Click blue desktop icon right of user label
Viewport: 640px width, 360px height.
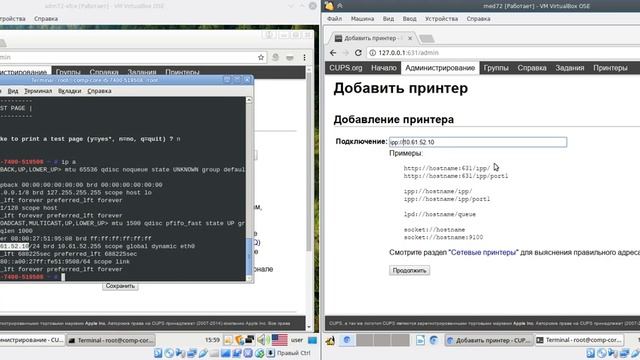(x=312, y=340)
